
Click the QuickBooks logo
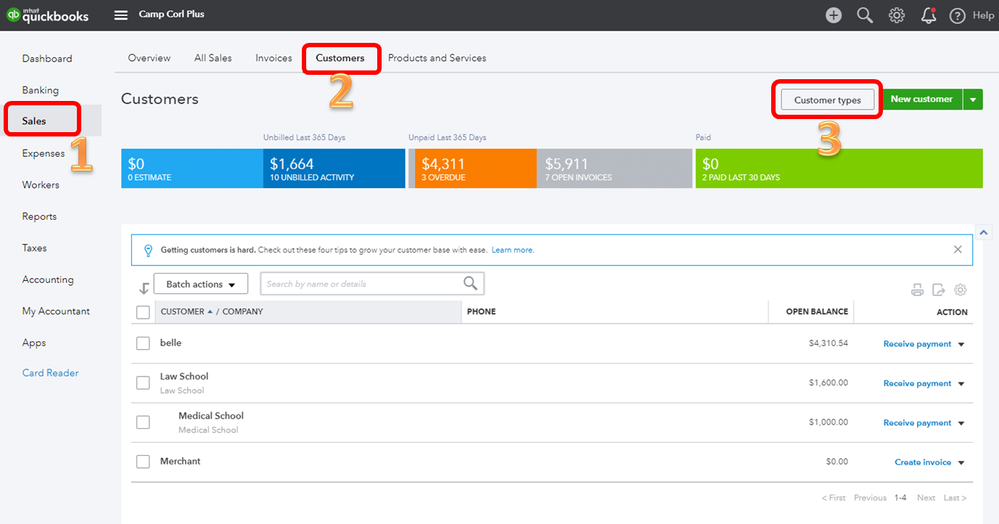tap(48, 15)
